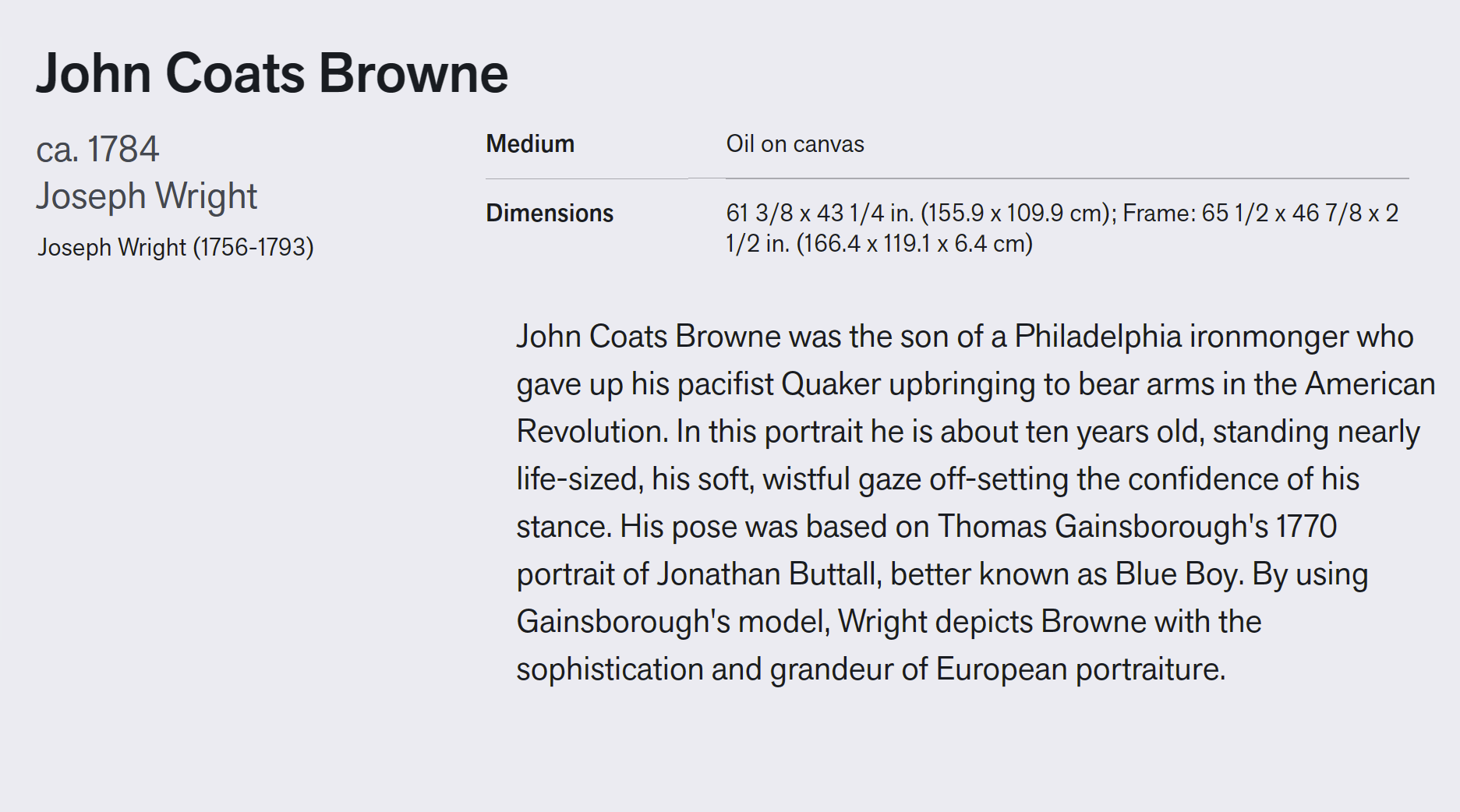Viewport: 1460px width, 812px height.
Task: Click the final line about European portraiture
Action: [x=871, y=669]
